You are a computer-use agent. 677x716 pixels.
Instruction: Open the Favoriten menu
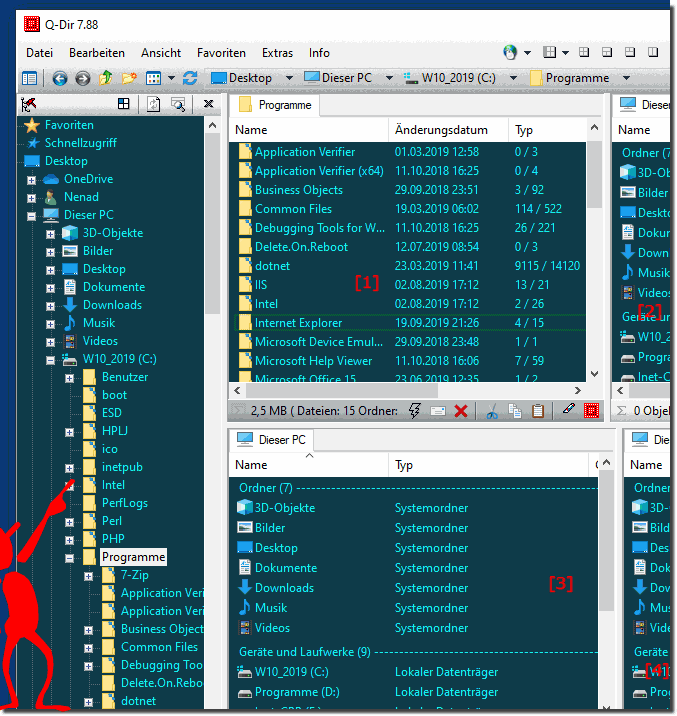221,53
